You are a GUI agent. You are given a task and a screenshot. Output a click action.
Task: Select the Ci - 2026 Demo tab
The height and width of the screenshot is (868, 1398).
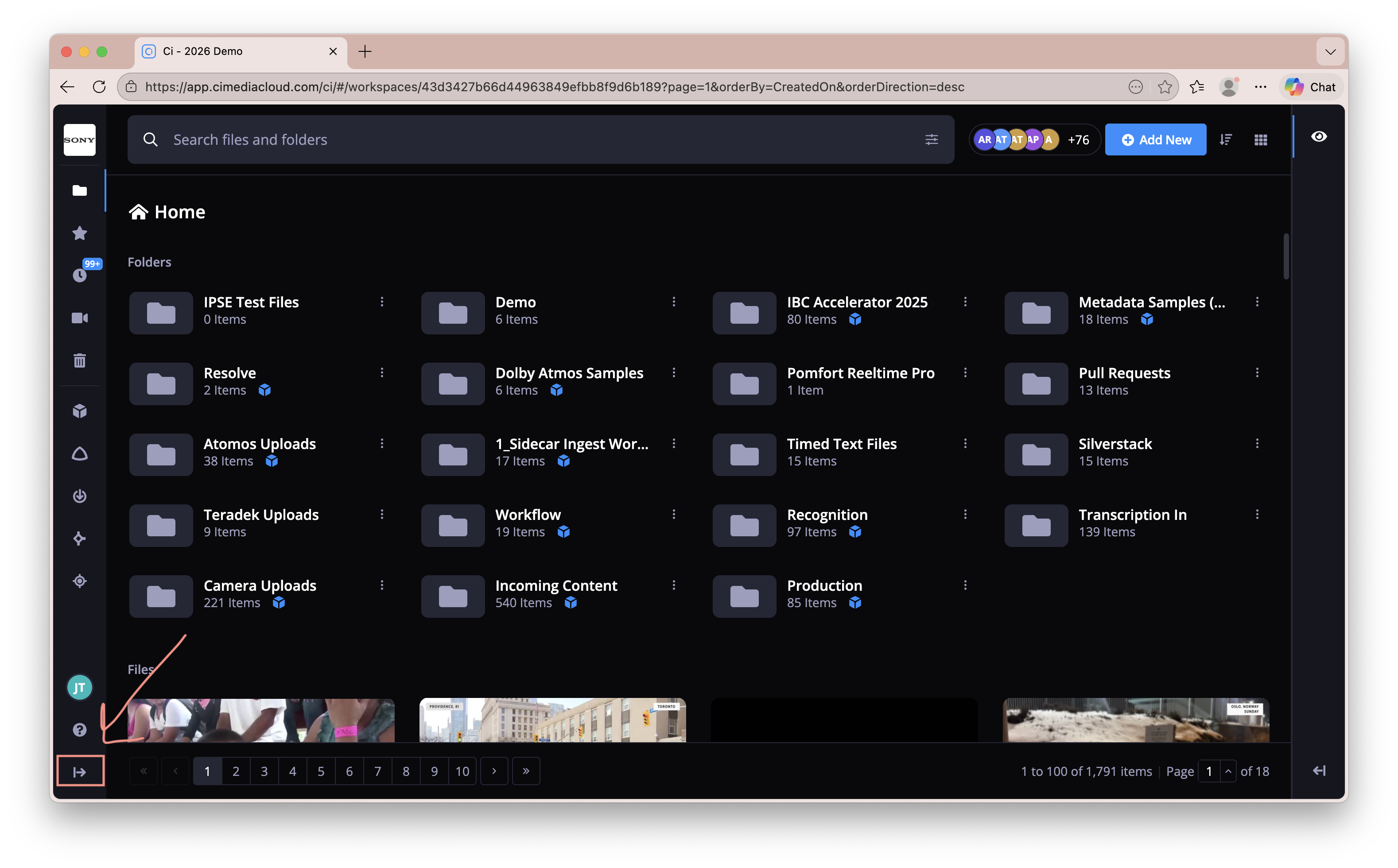tap(241, 51)
